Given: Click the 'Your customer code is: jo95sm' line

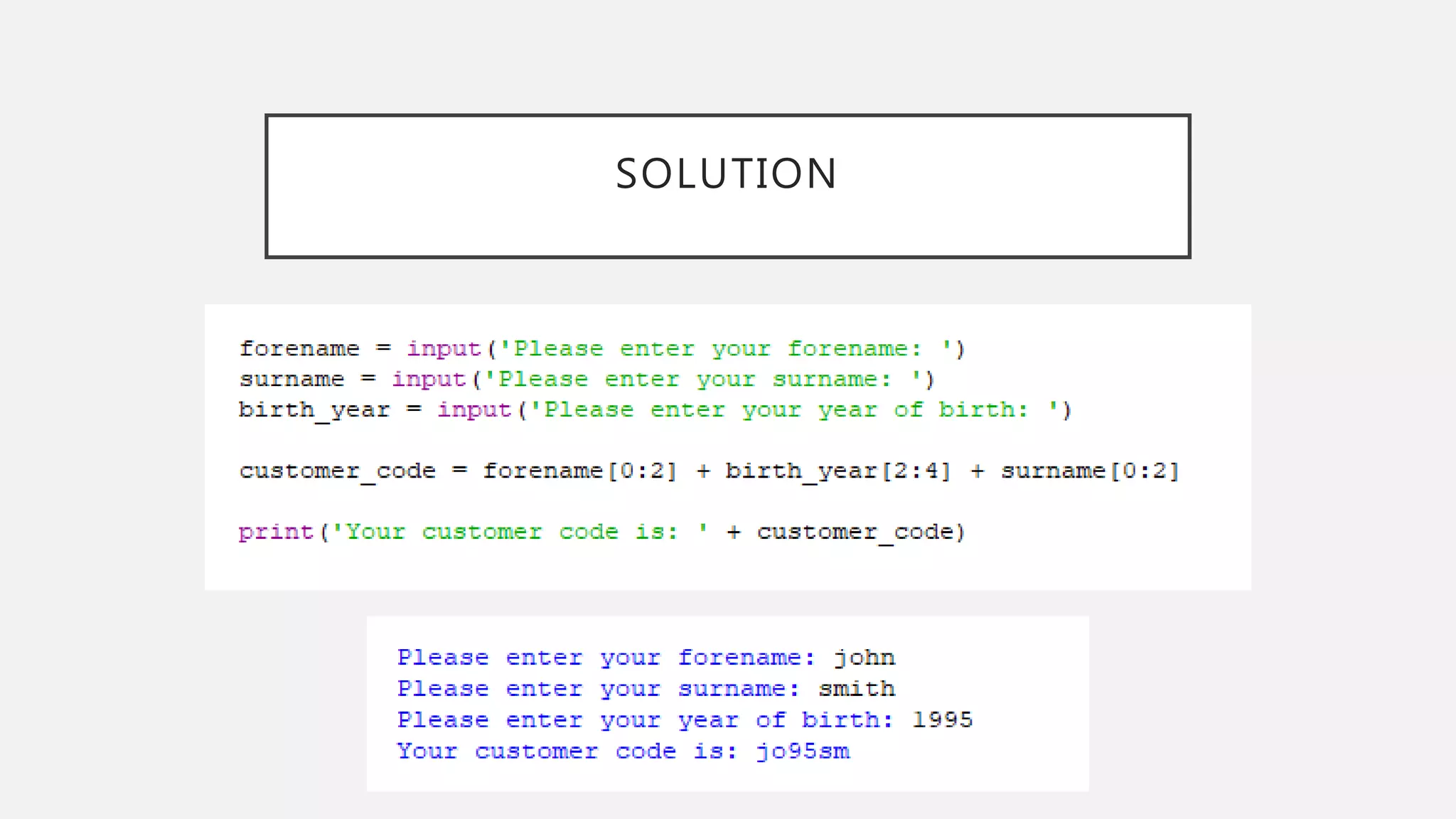Looking at the screenshot, I should pos(623,751).
